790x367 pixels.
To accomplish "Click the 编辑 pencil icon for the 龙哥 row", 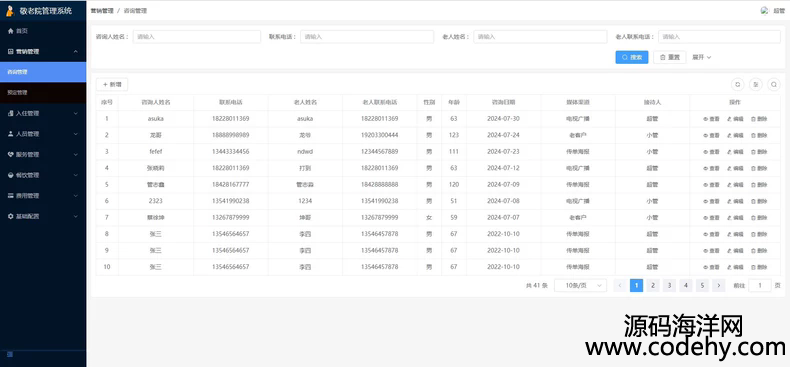I will [730, 135].
